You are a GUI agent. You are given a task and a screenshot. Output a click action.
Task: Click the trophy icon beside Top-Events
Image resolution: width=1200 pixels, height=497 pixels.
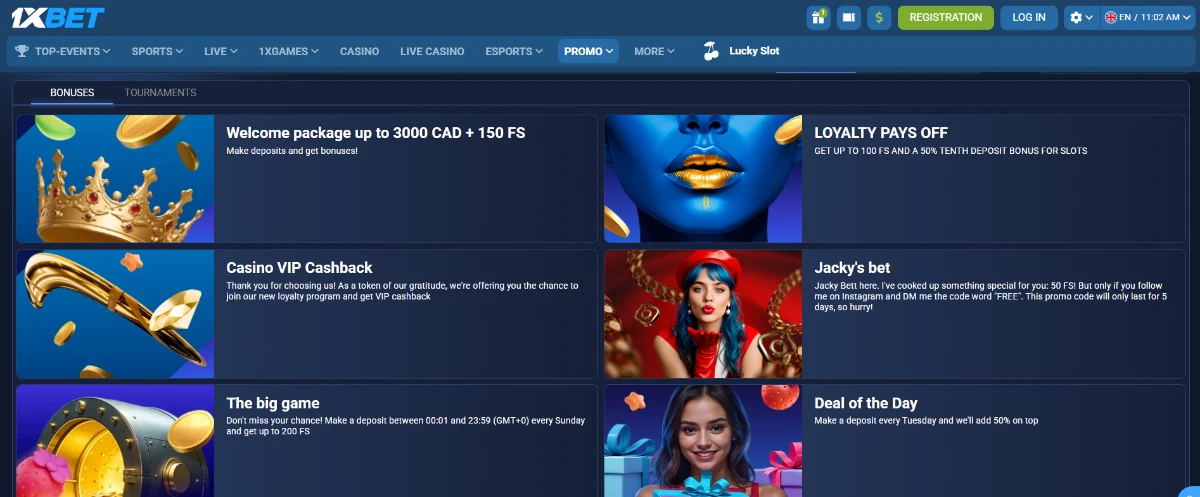click(22, 51)
